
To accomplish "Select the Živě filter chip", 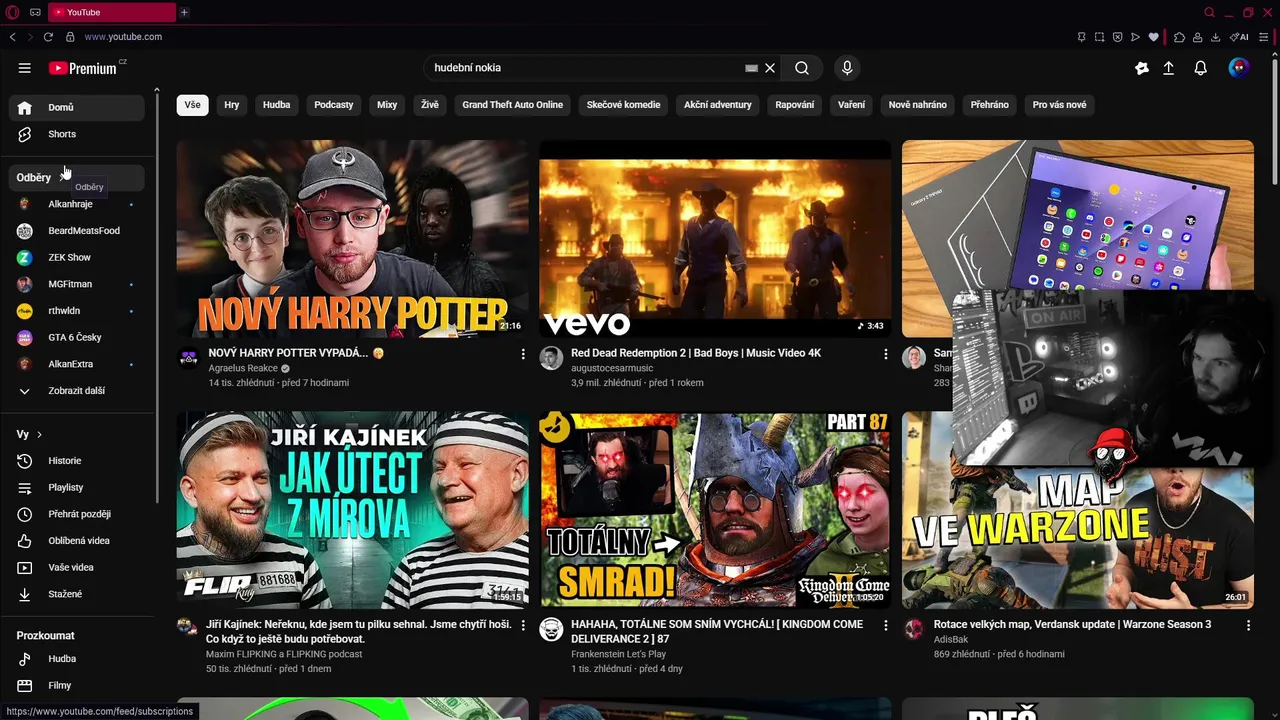I will [x=430, y=105].
